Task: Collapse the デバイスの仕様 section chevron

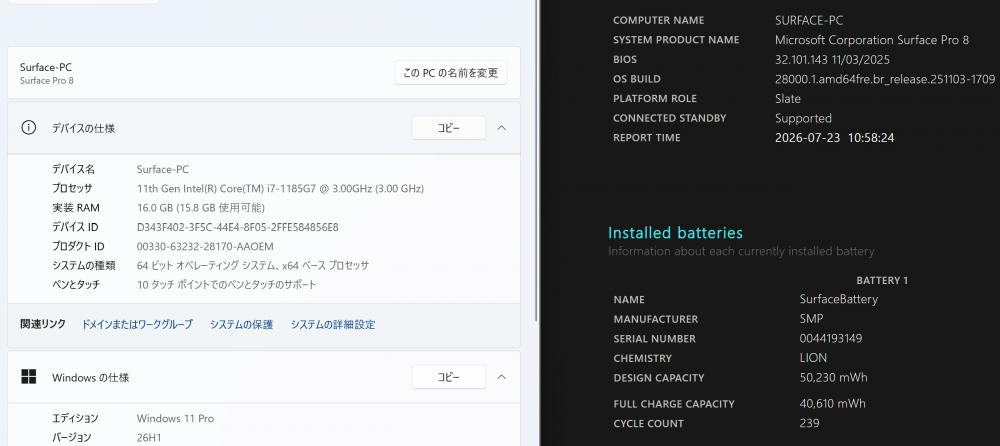Action: (x=501, y=128)
